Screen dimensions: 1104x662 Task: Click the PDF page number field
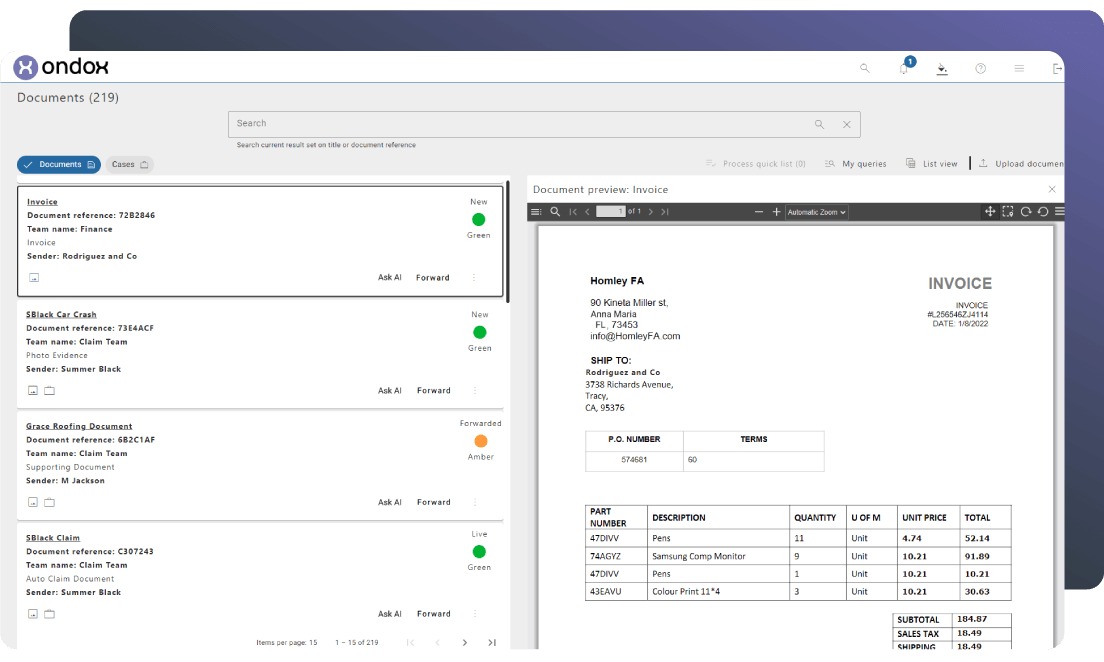[x=610, y=212]
